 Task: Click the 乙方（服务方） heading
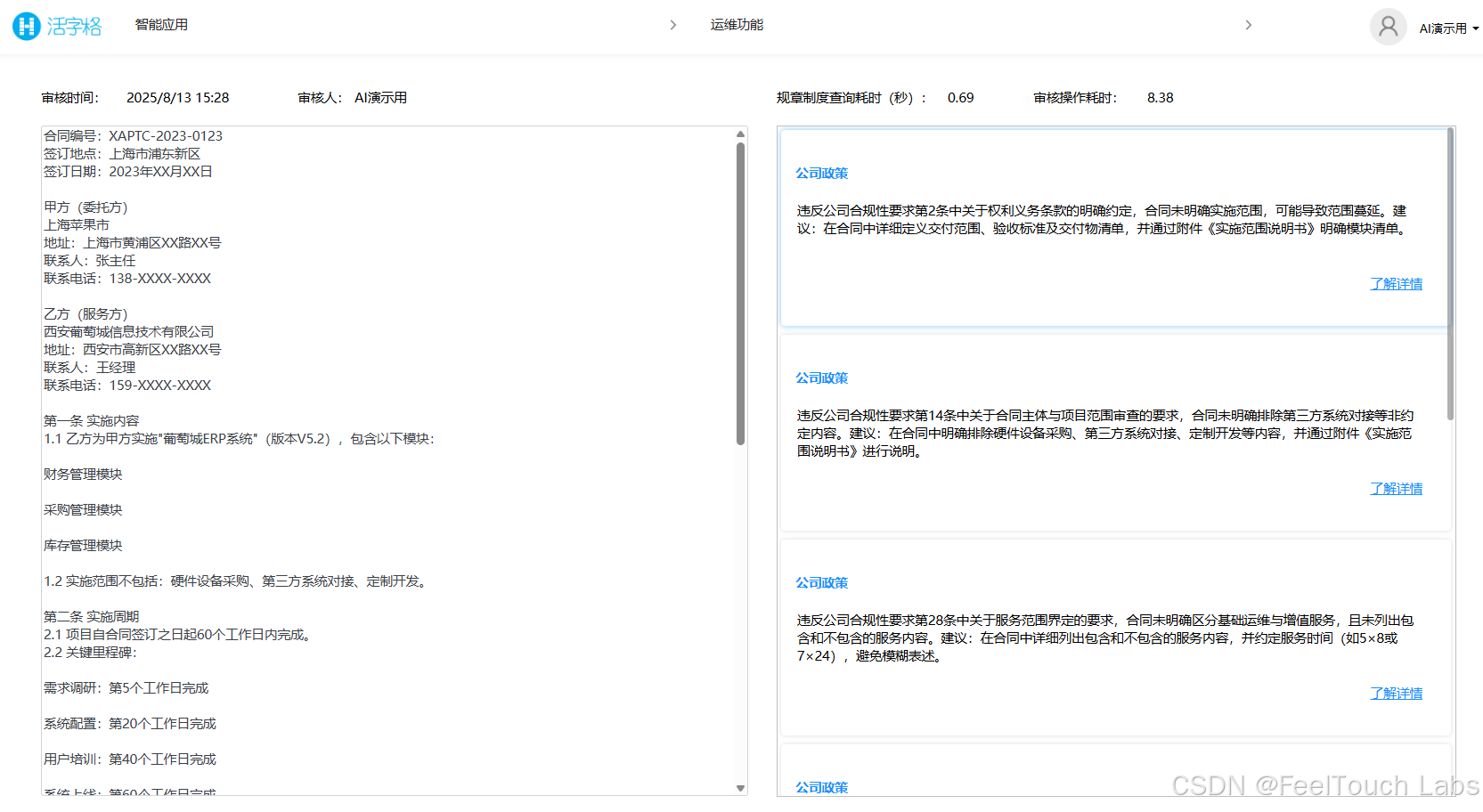[86, 314]
